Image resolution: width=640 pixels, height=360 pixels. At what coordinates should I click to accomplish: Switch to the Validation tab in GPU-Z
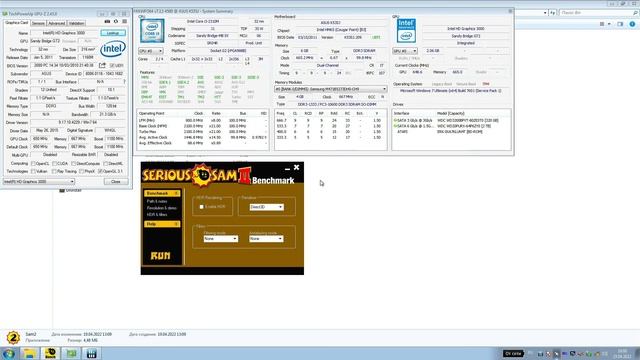(76, 23)
